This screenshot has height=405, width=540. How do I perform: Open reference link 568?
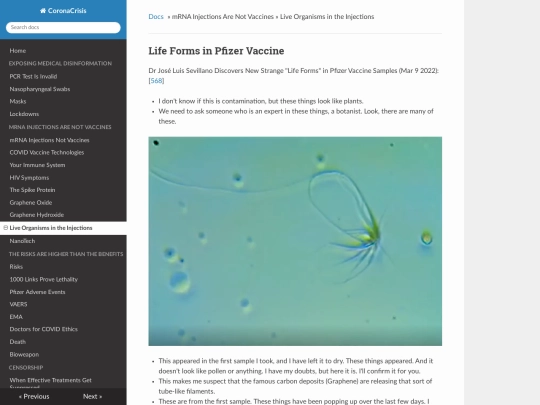(156, 81)
